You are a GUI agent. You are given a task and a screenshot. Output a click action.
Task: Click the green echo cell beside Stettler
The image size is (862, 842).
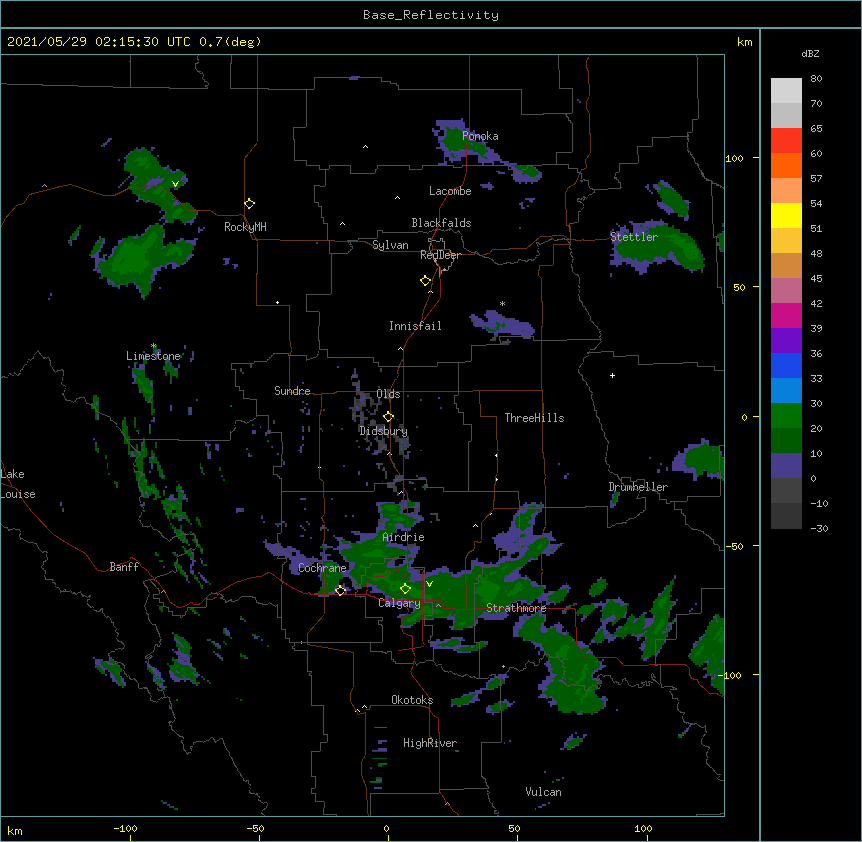pyautogui.click(x=657, y=247)
